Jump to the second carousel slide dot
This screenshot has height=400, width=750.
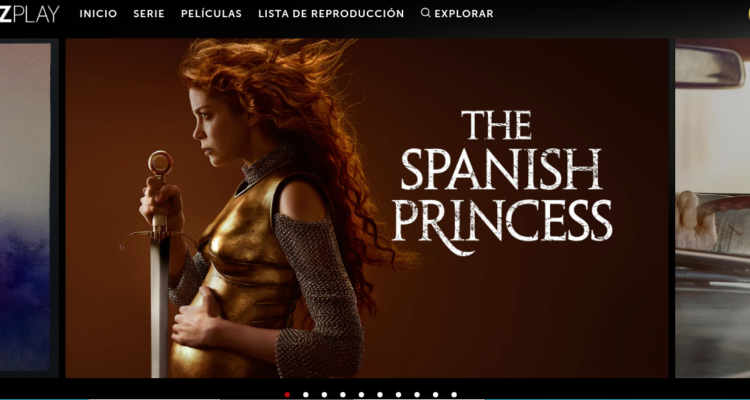(306, 395)
